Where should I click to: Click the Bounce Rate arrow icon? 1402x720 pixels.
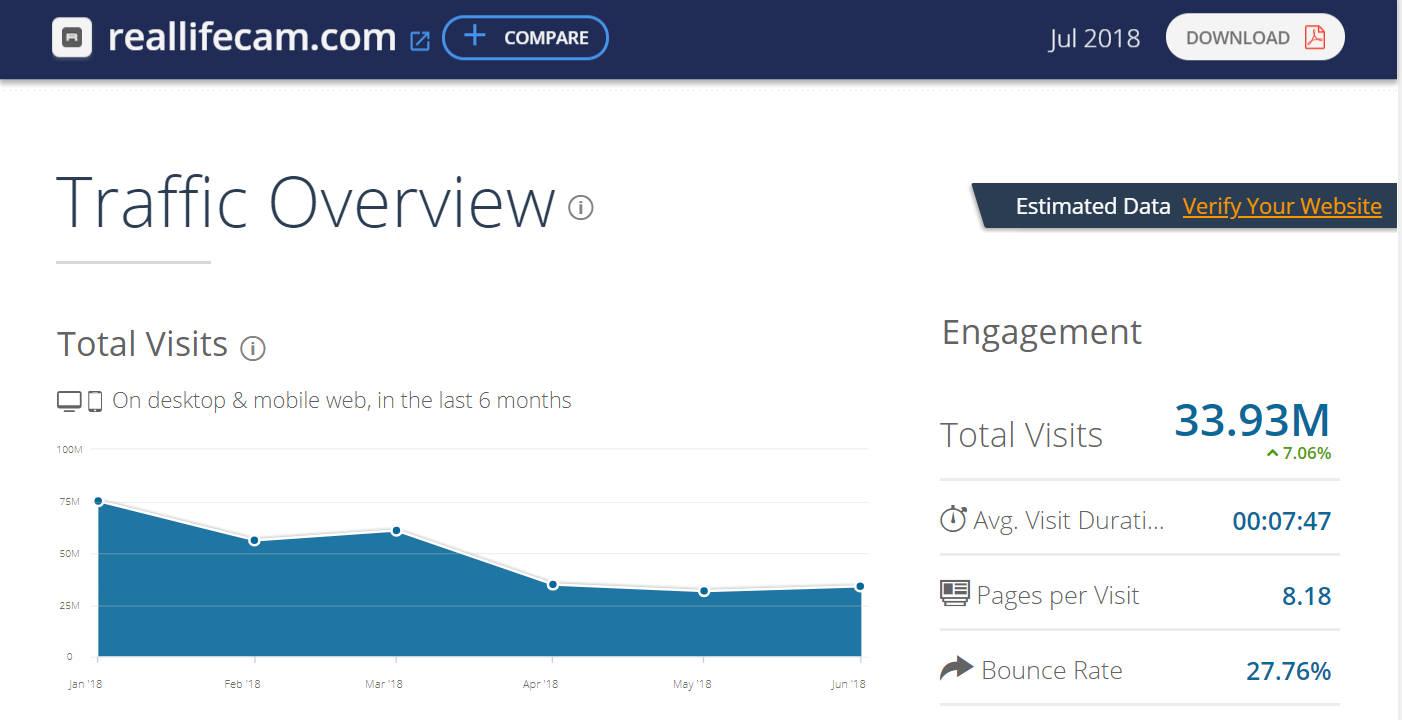[956, 668]
